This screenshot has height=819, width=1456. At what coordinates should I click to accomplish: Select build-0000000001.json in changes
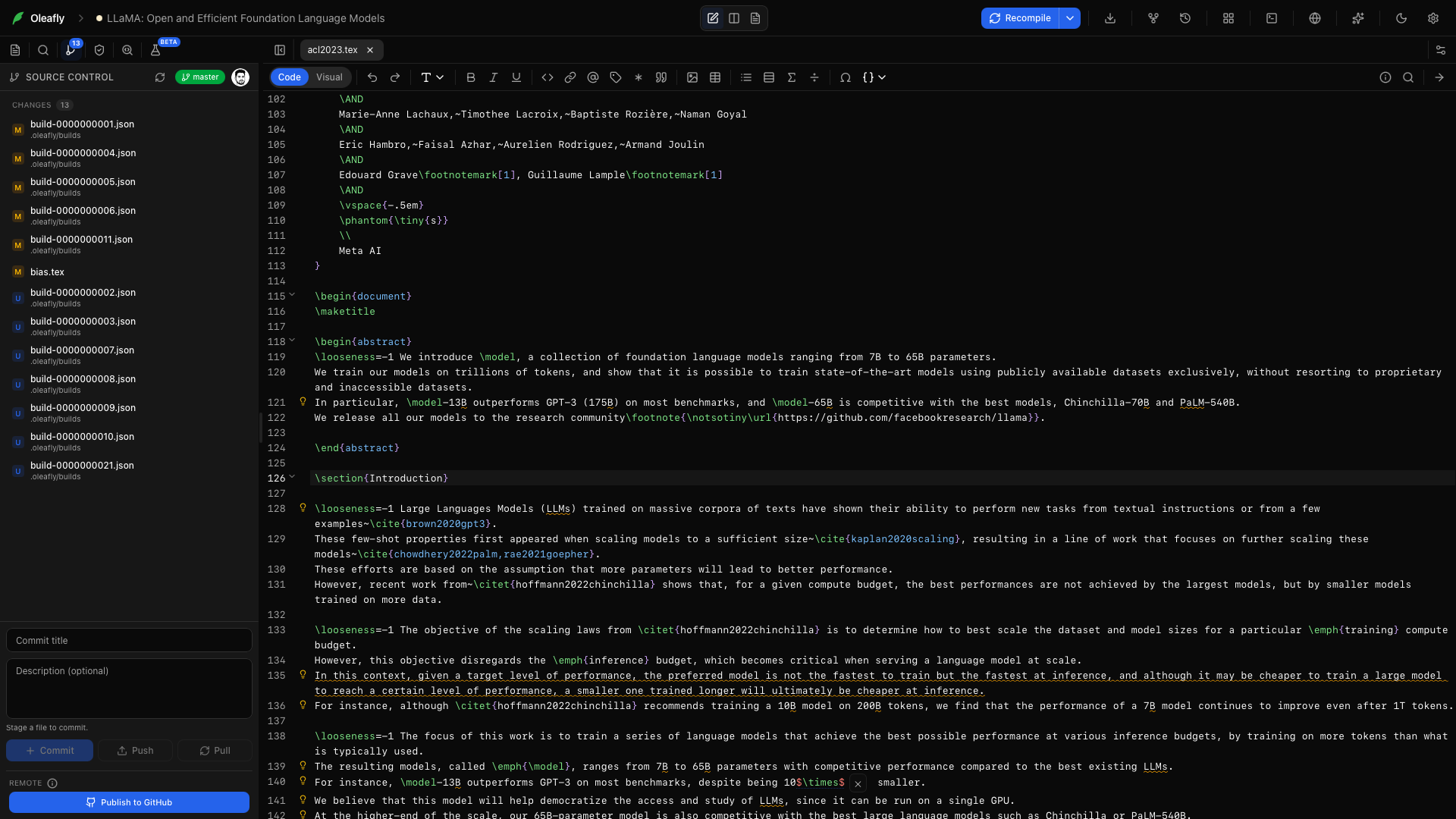coord(129,130)
